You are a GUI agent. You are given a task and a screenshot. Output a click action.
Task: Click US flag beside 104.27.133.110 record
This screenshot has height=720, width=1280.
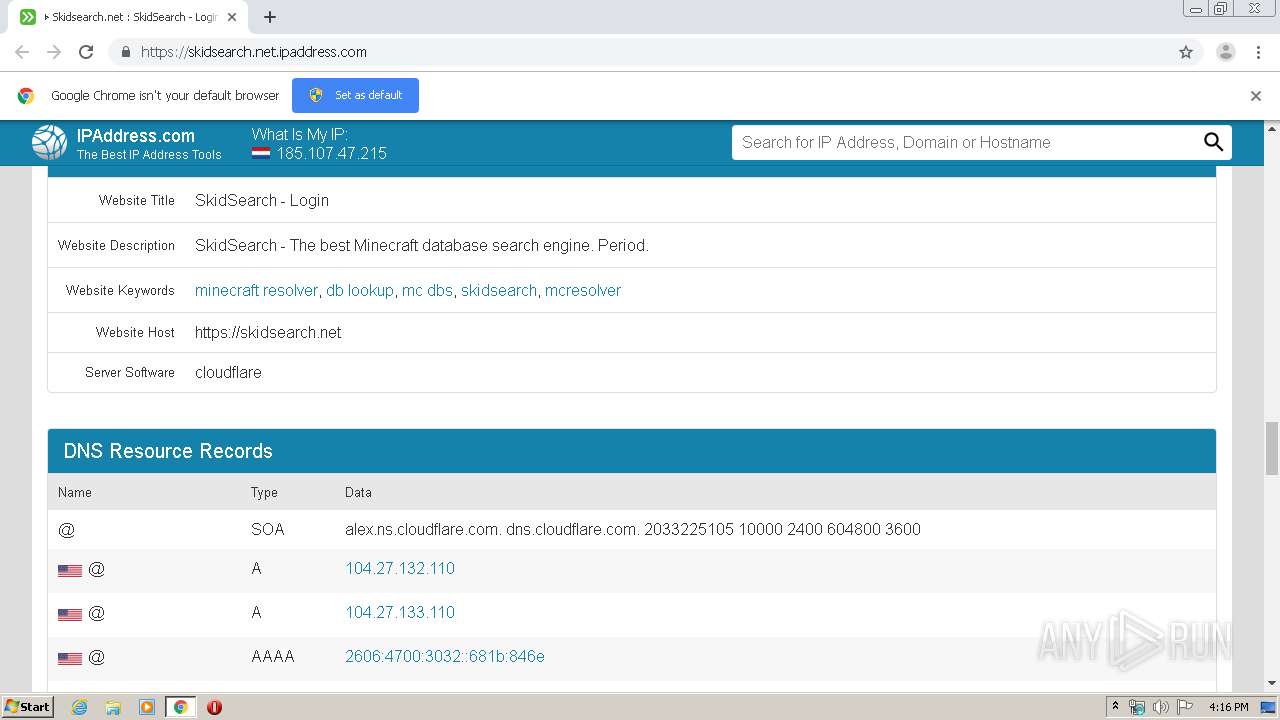pyautogui.click(x=70, y=614)
